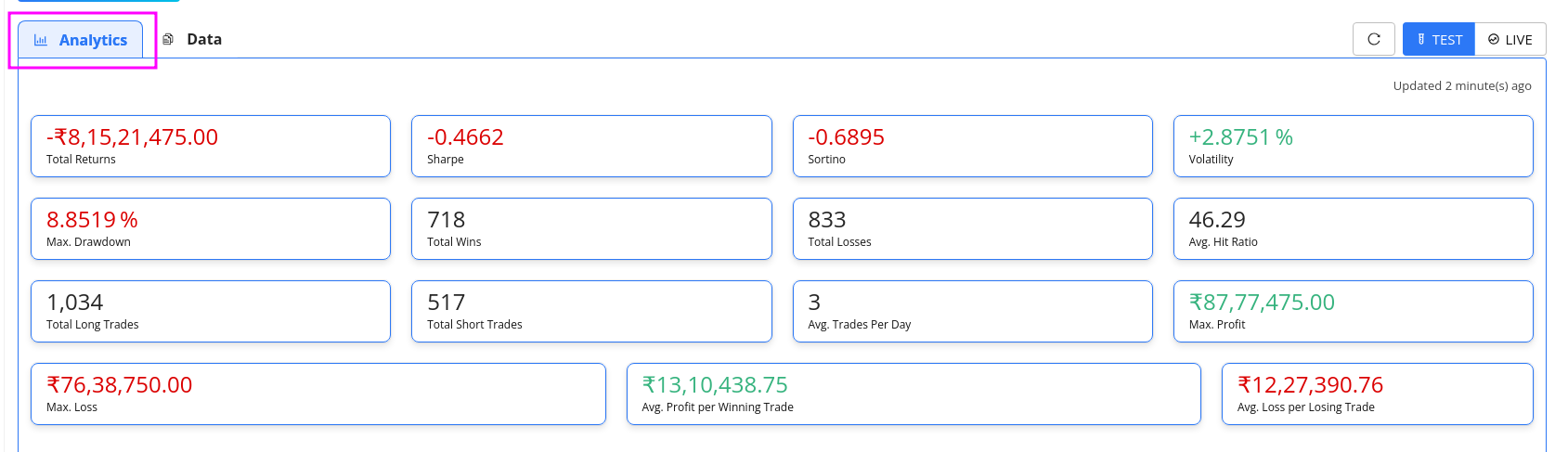Switch to TEST mode

tap(1438, 39)
